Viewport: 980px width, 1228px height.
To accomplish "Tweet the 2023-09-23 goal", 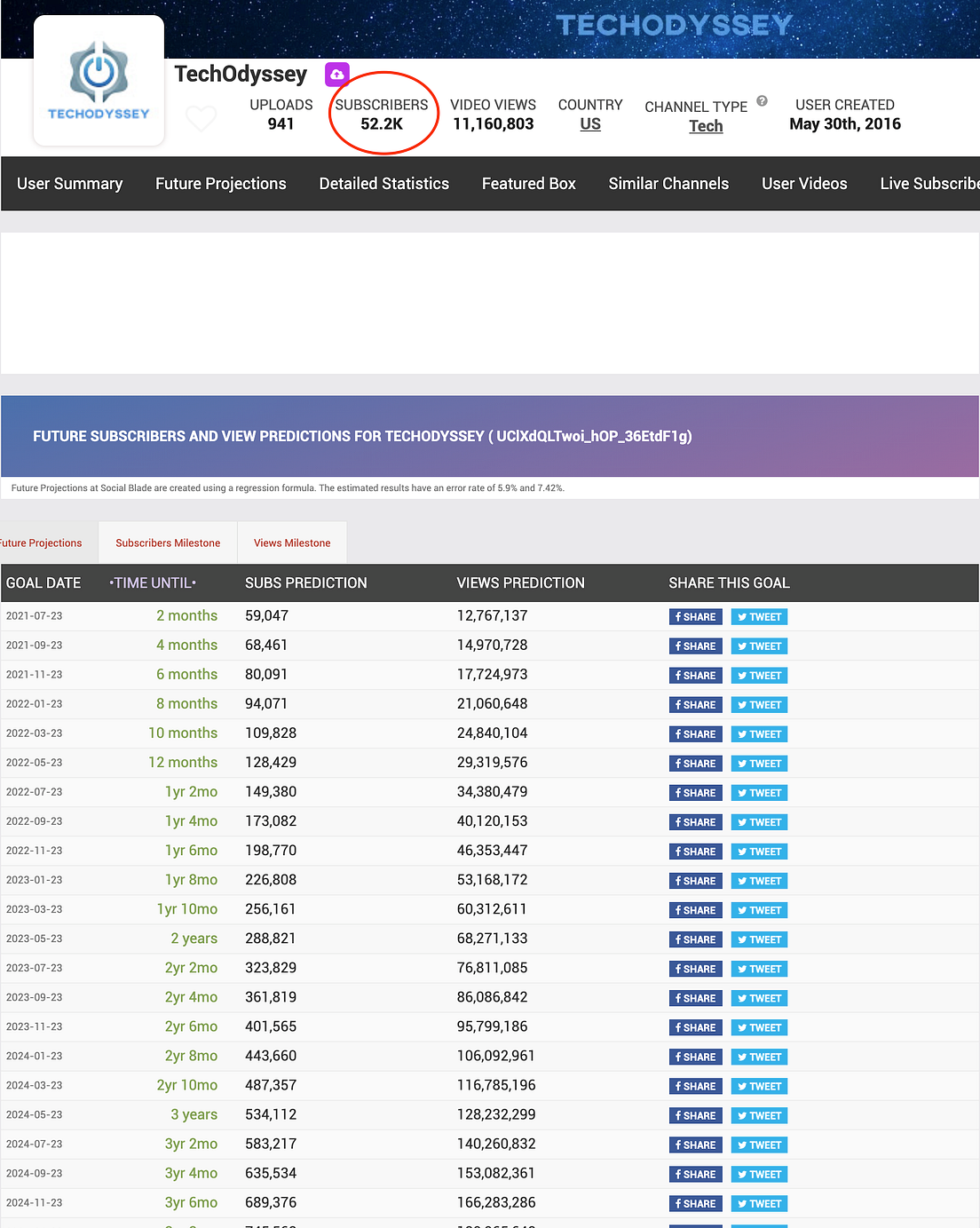I will [x=759, y=998].
